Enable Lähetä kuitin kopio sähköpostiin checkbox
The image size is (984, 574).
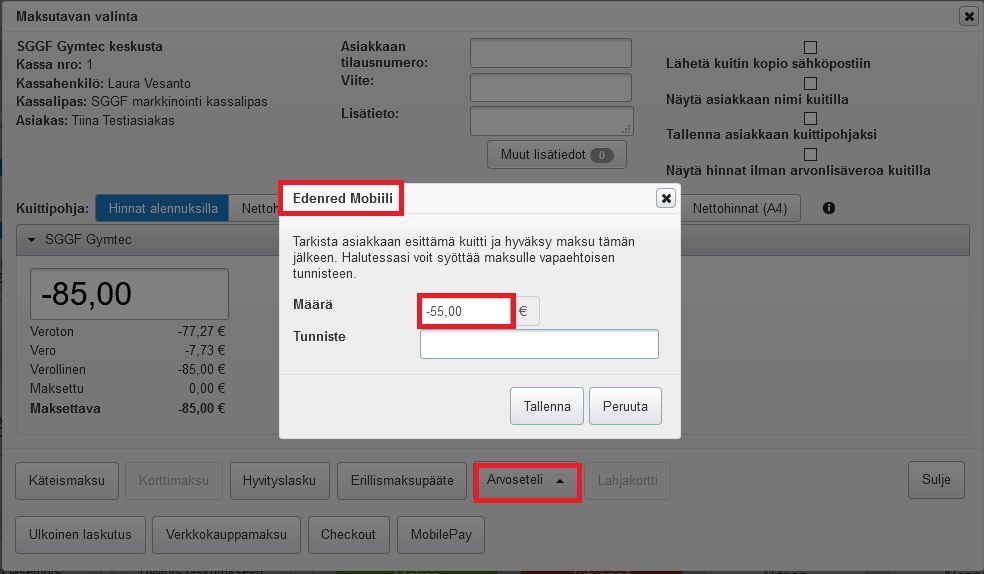coord(810,47)
